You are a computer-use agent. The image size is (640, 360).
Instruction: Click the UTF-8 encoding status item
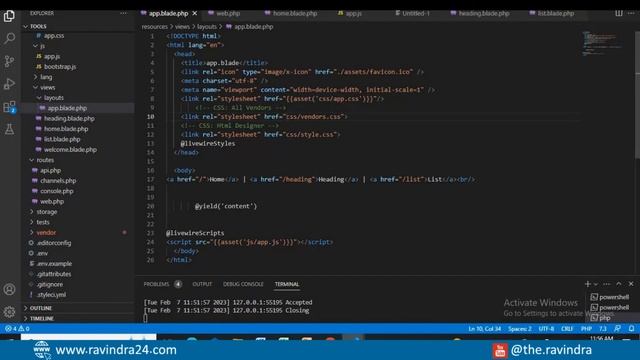[546, 329]
